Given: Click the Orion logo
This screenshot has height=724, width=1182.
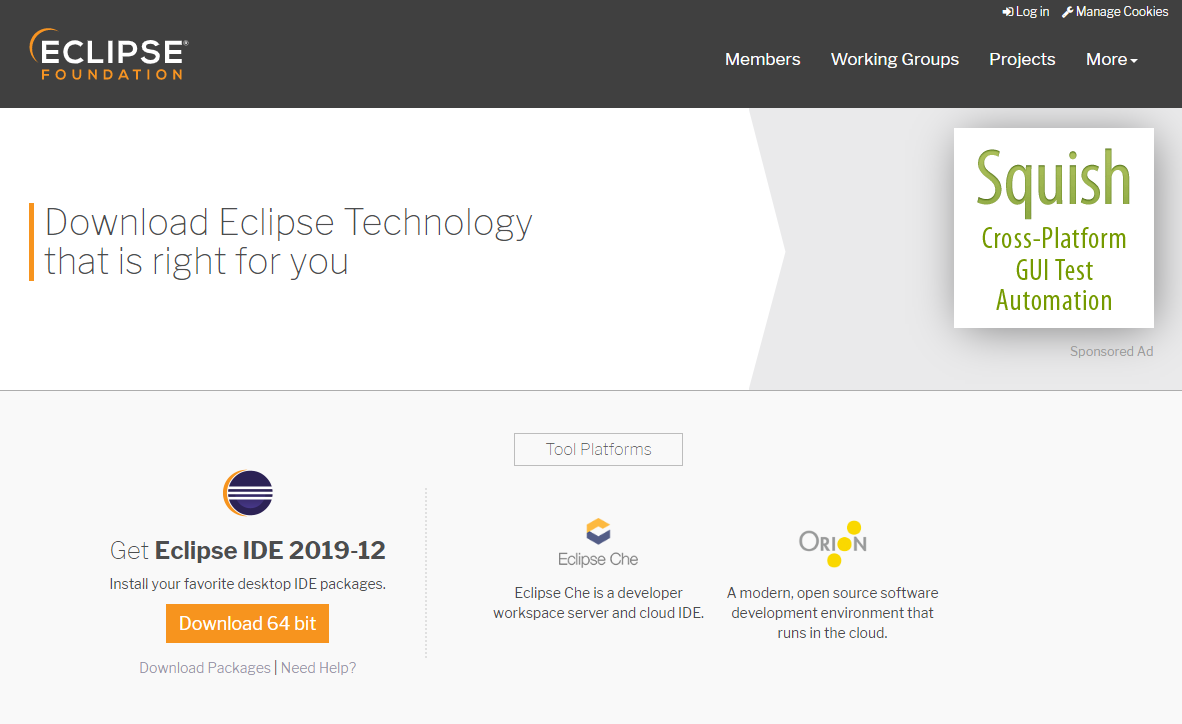Looking at the screenshot, I should click(x=832, y=543).
